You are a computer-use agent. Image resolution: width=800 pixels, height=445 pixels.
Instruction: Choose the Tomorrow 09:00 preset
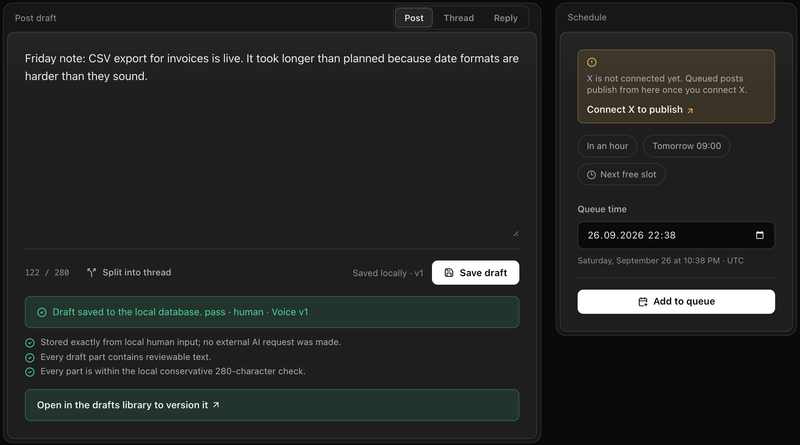(686, 146)
